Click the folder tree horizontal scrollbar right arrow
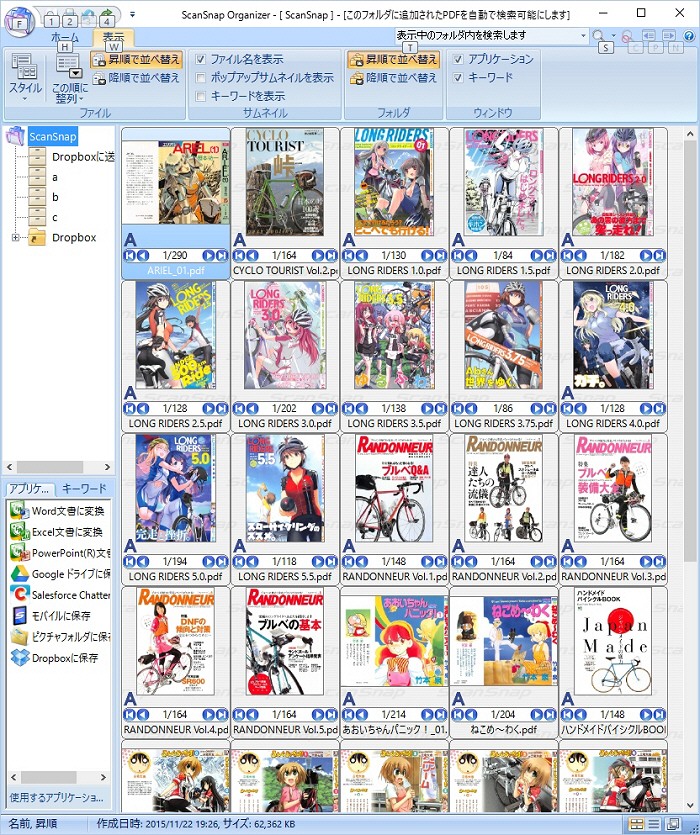700x835 pixels. [x=108, y=467]
